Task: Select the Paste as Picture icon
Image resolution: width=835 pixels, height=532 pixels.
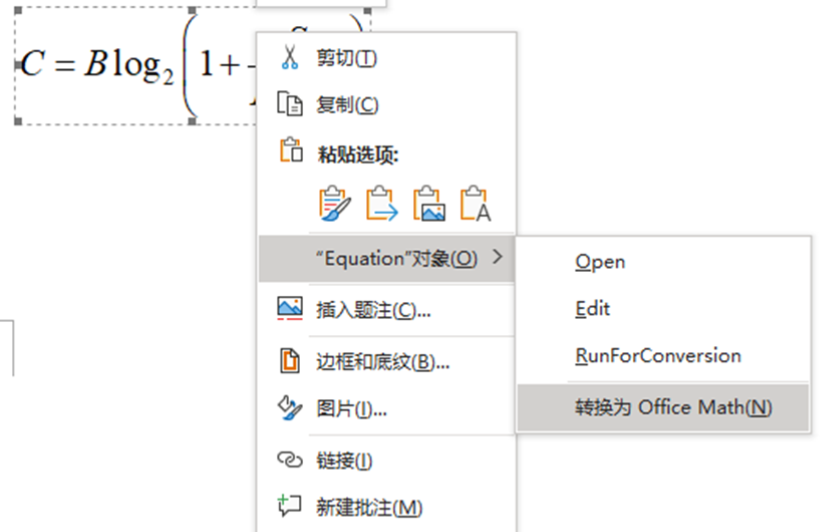Action: (x=428, y=203)
